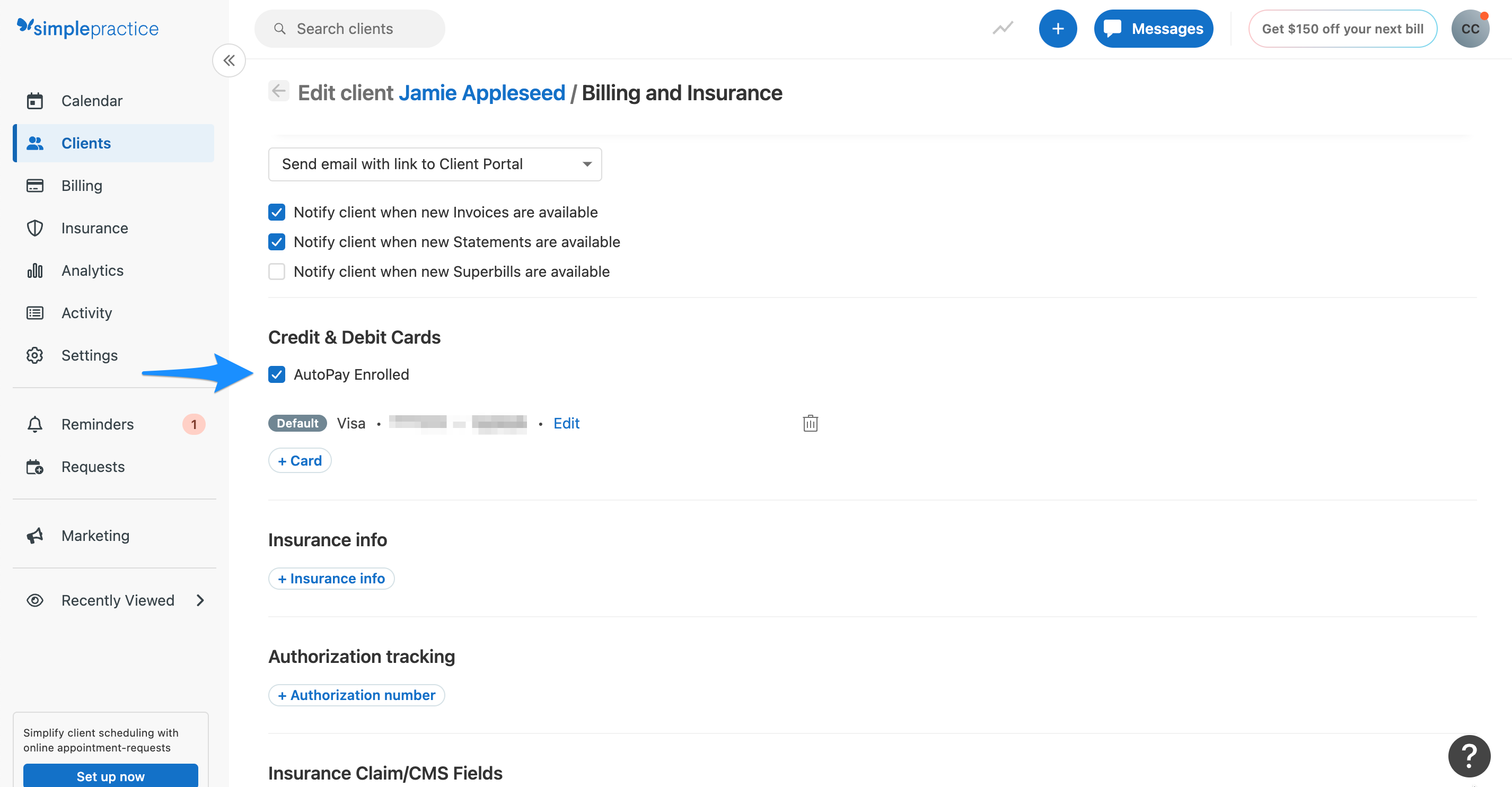Click the Default card badge

point(297,423)
